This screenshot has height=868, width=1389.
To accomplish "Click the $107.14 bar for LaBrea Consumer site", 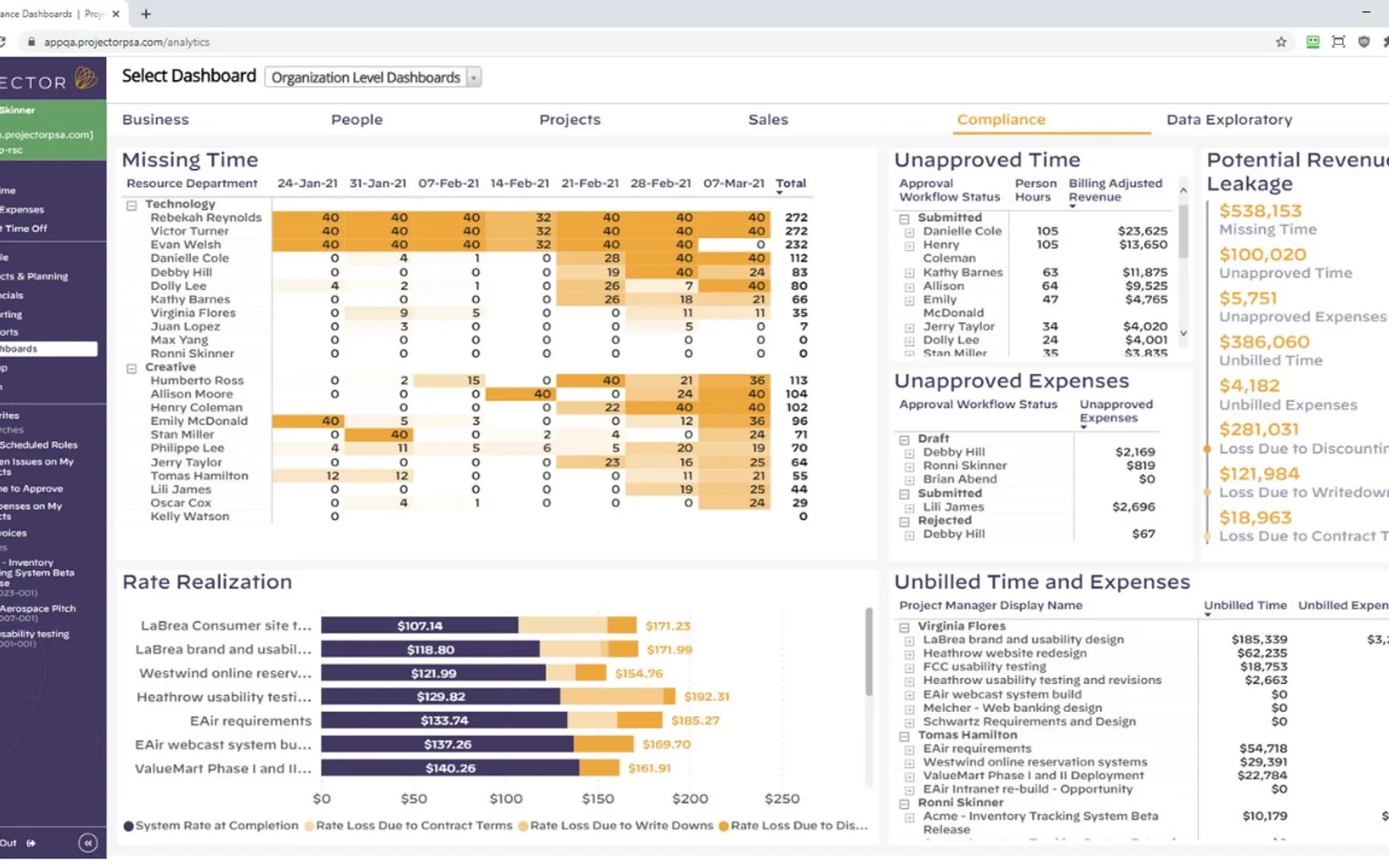I will point(419,625).
